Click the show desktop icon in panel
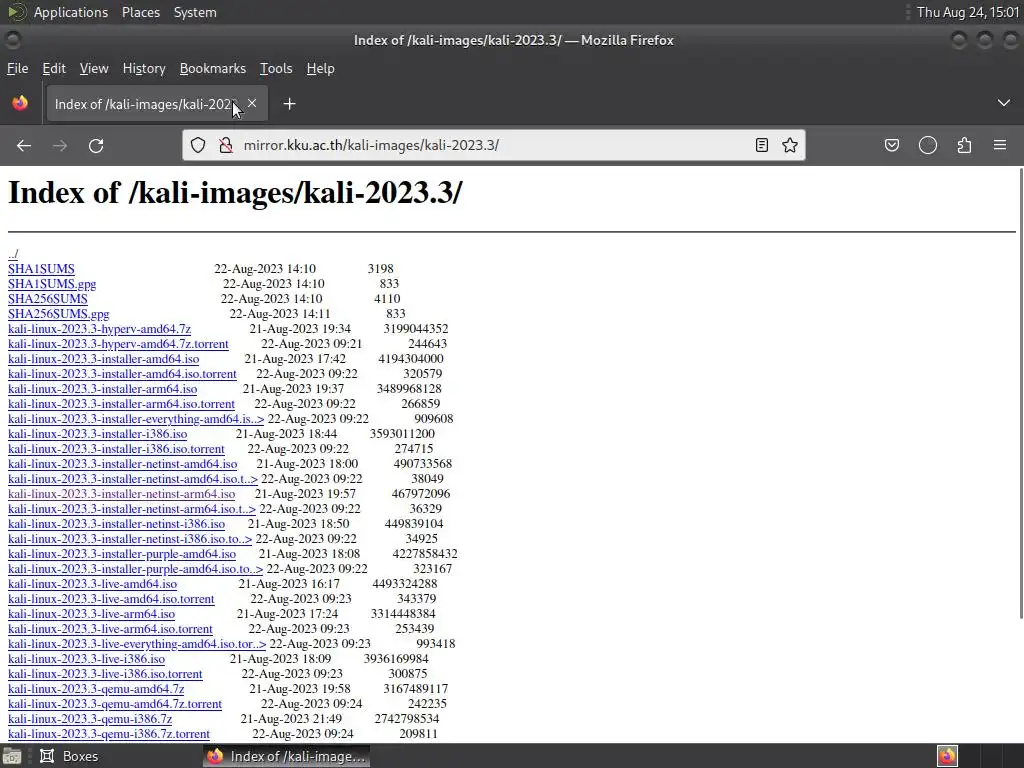Image resolution: width=1024 pixels, height=768 pixels. (12, 756)
